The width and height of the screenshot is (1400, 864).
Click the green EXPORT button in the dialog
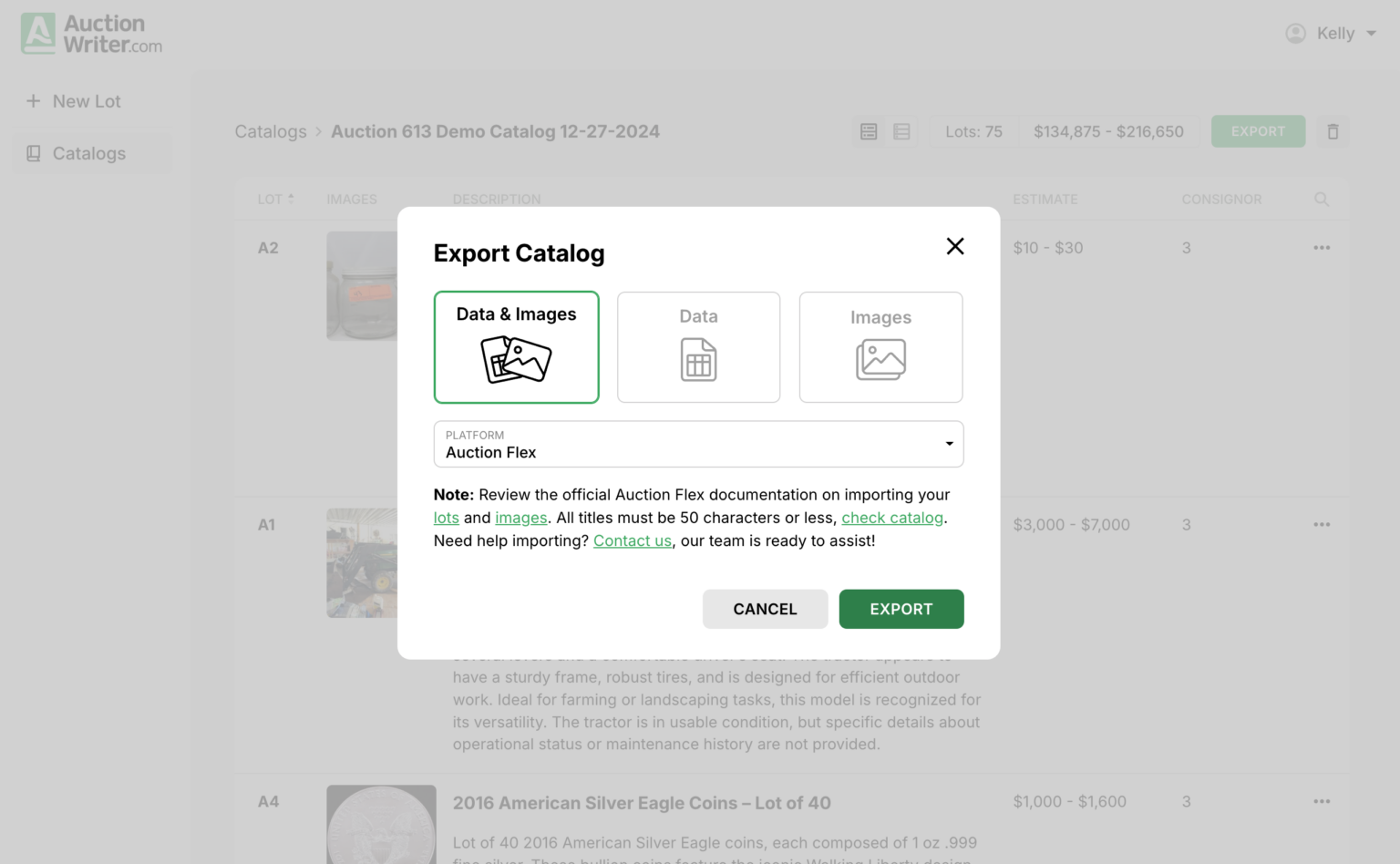click(901, 609)
